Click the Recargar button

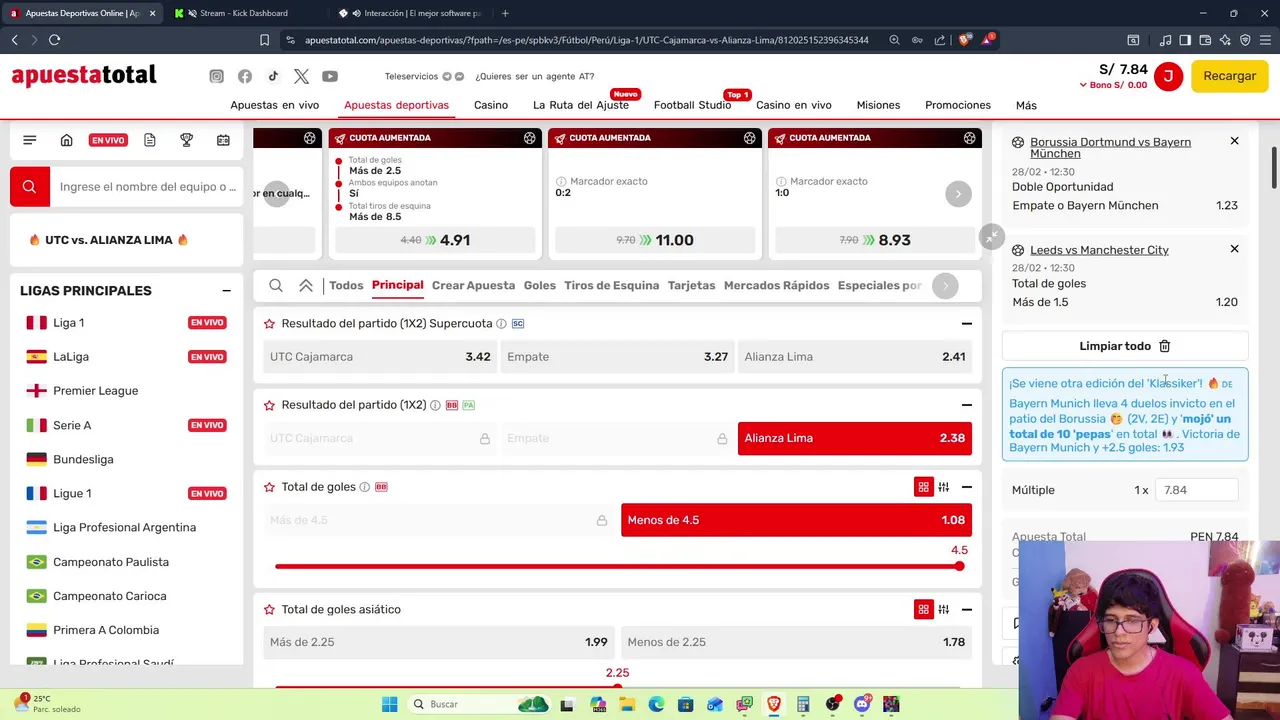click(1229, 76)
